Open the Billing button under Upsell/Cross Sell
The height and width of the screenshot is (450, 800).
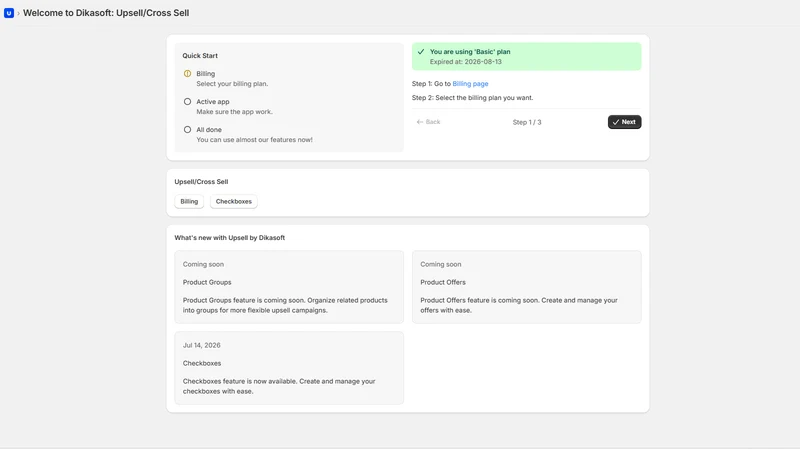189,202
